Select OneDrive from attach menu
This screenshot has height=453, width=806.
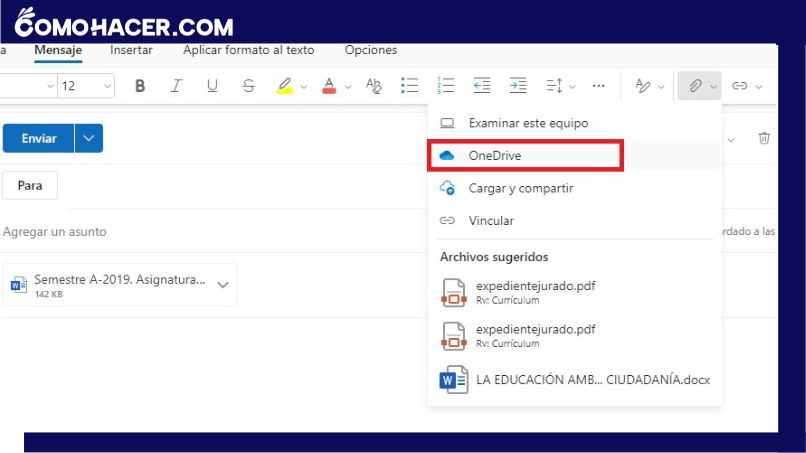coord(574,155)
